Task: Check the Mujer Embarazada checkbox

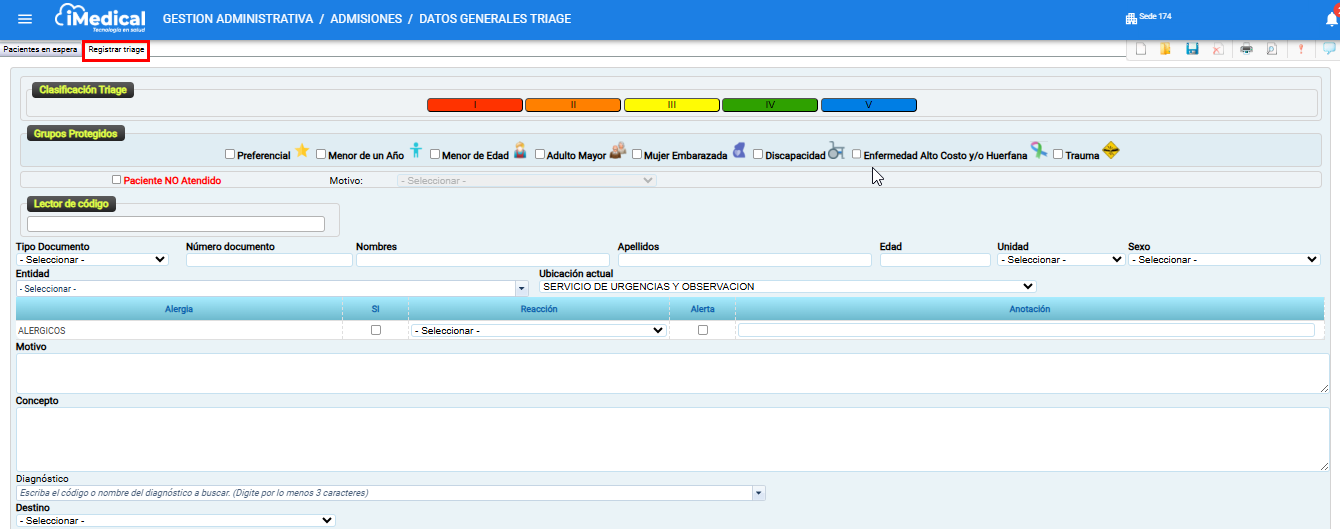Action: pos(637,155)
